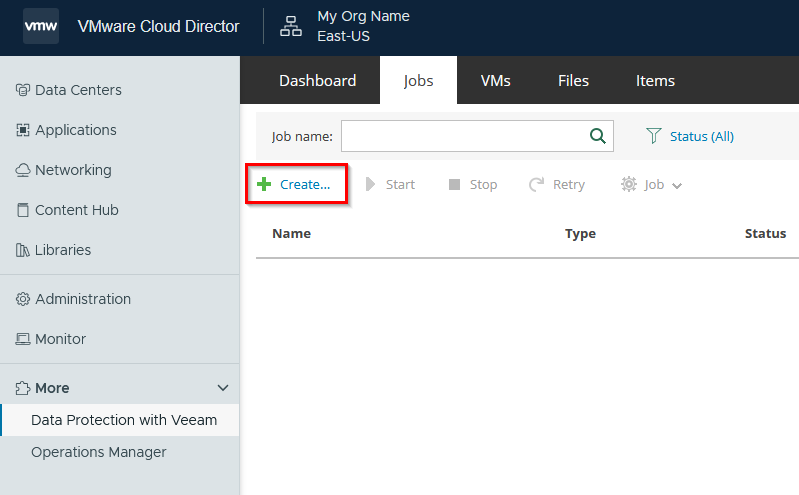The image size is (799, 495).
Task: Sort by the Name column header
Action: coord(291,233)
